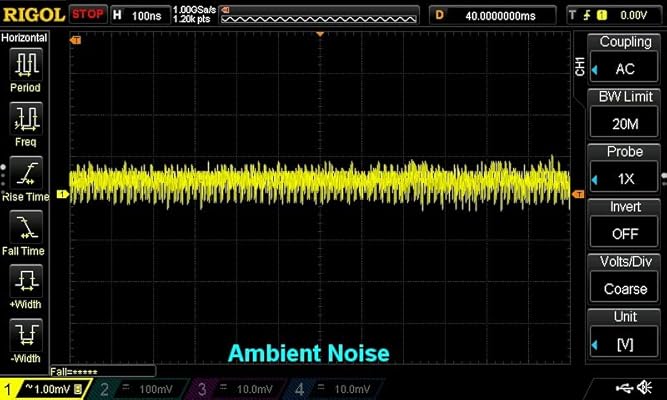Click the trigger level marker on the right grid edge

(x=578, y=194)
